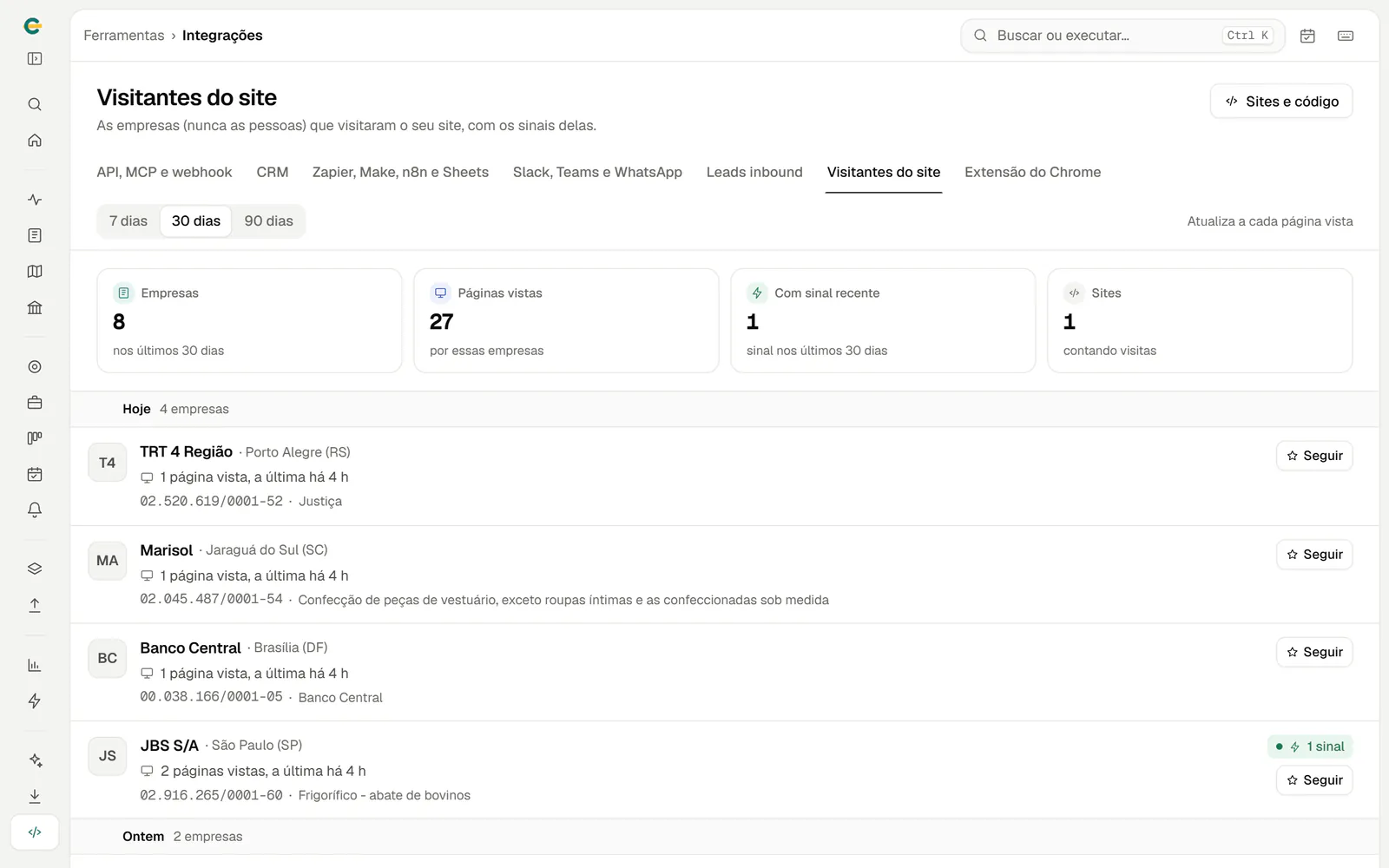This screenshot has height=868, width=1389.
Task: Select the 90 dias period
Action: pos(269,221)
